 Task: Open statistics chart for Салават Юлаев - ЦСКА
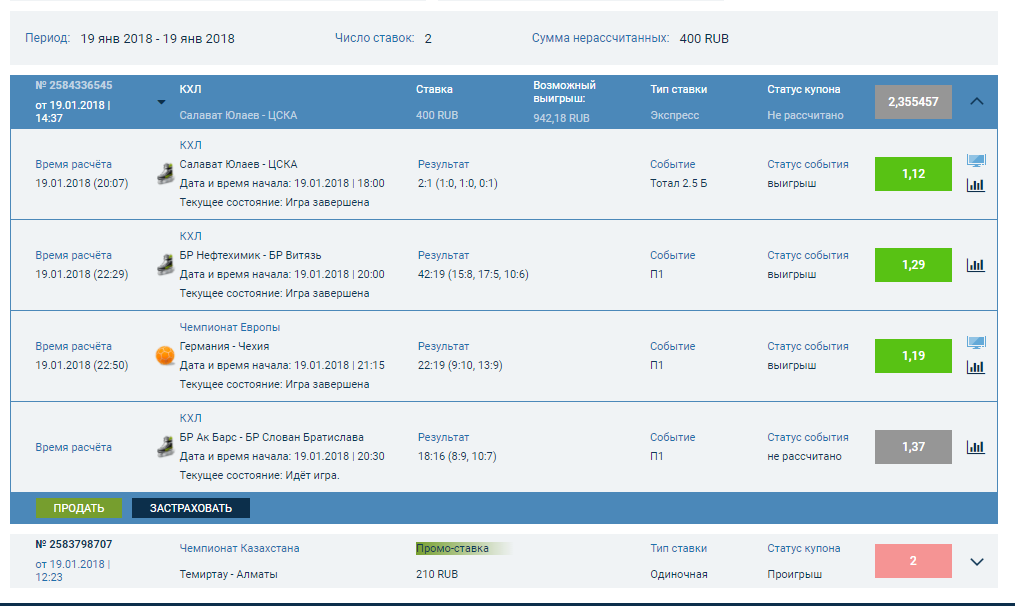(x=975, y=185)
